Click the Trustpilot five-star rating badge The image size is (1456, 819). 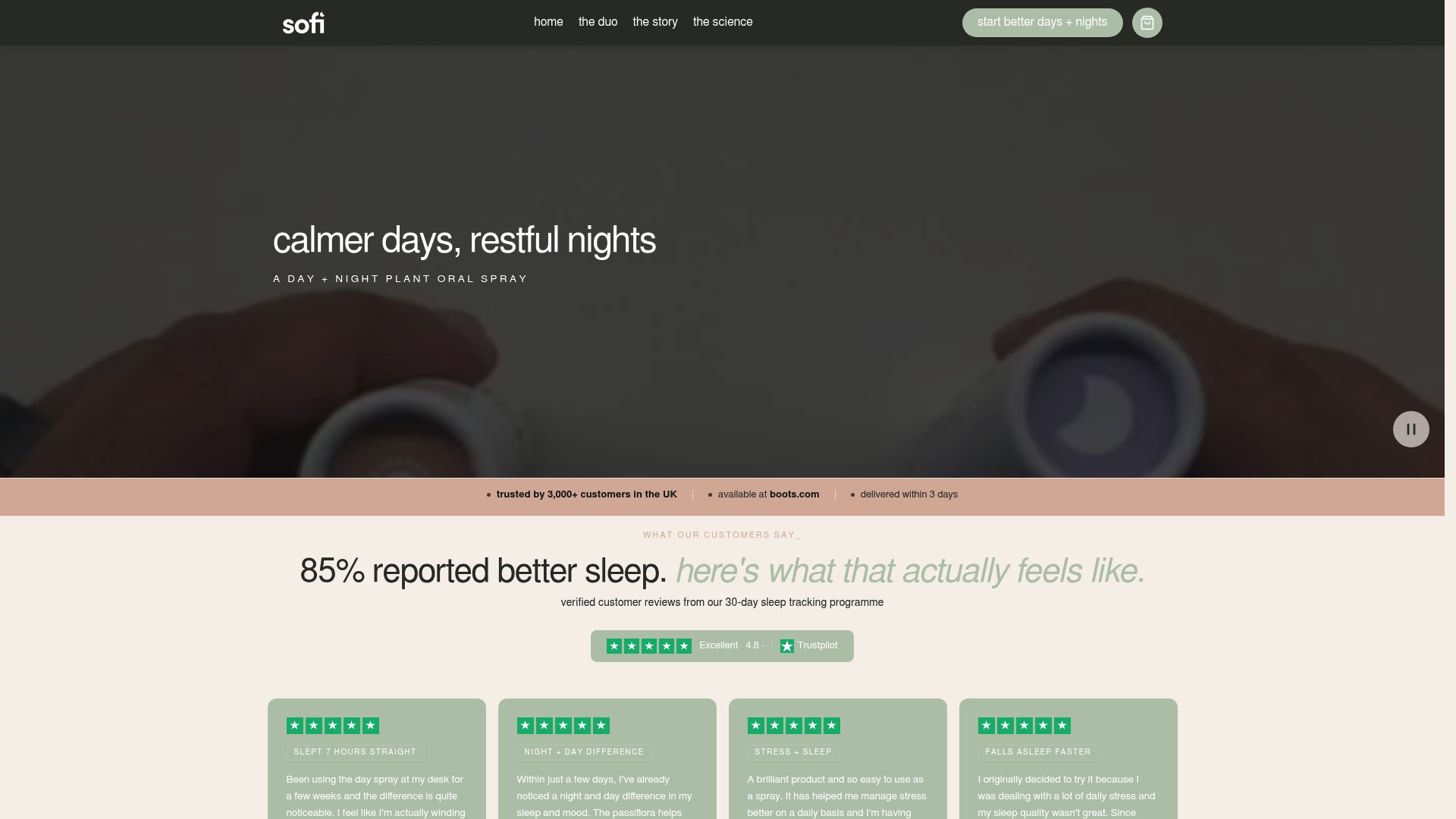pos(722,646)
